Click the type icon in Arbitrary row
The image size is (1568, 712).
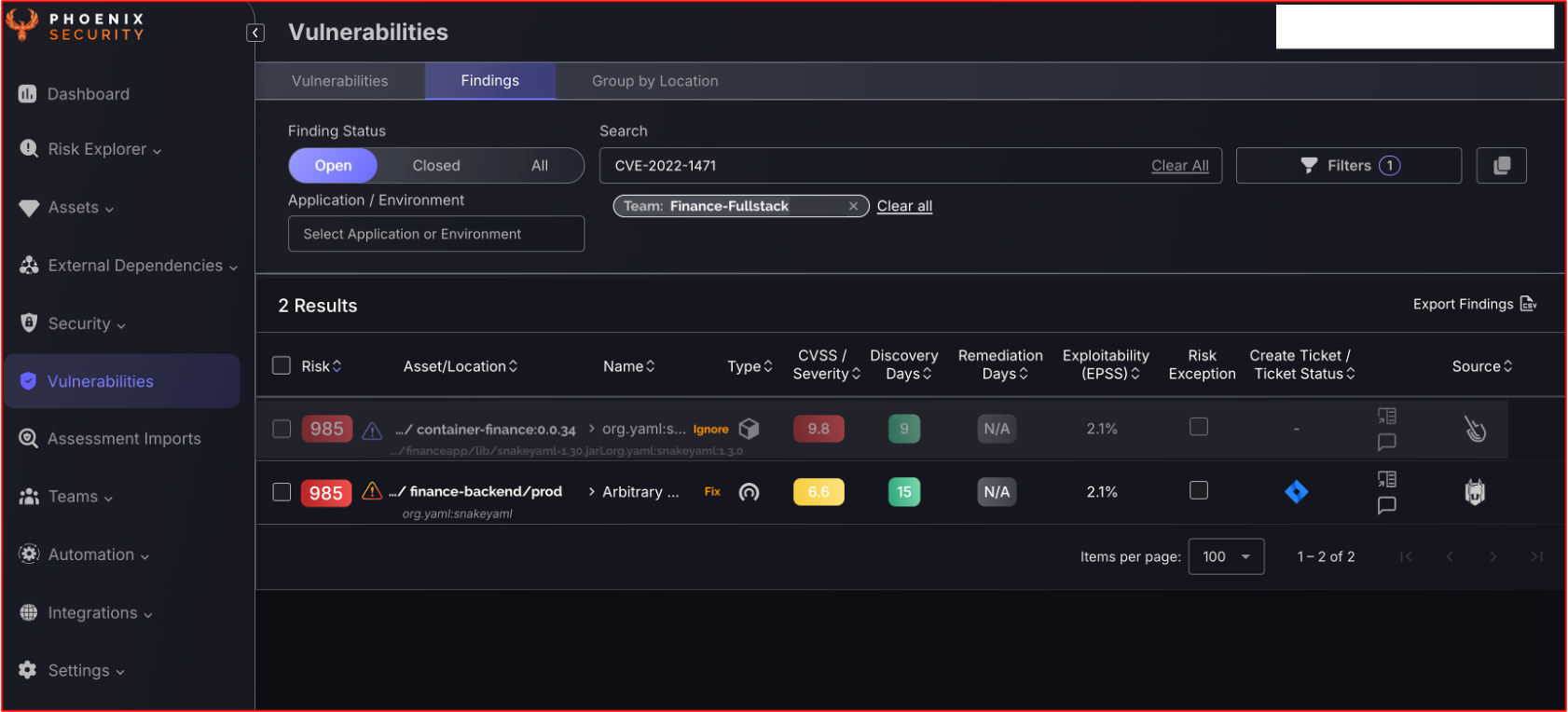coord(749,492)
